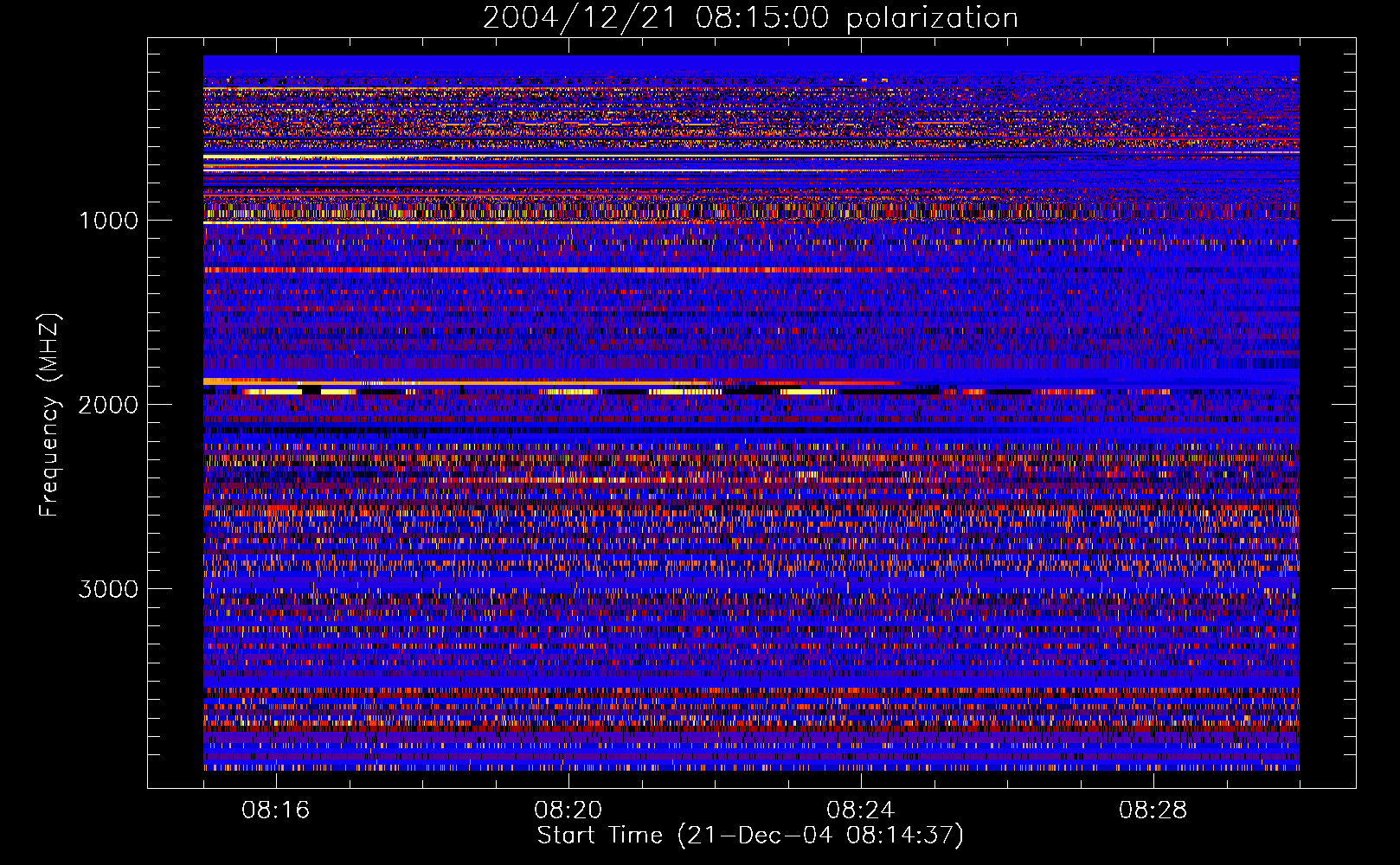The width and height of the screenshot is (1400, 865).
Task: Select the 3000 frequency axis label
Action: 108,589
